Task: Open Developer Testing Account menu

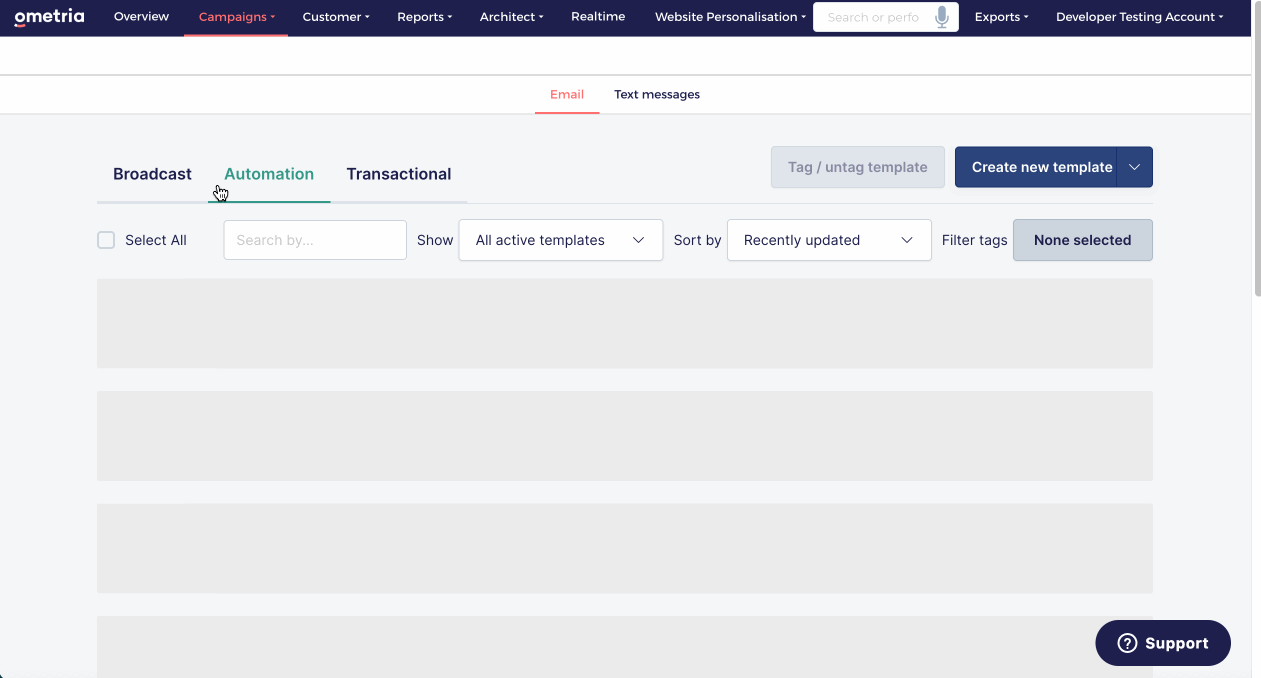Action: tap(1140, 17)
